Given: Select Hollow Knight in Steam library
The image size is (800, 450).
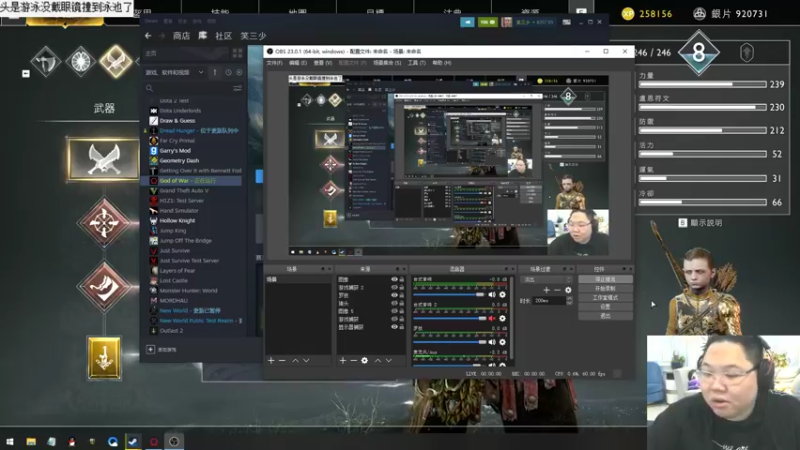Looking at the screenshot, I should coord(177,221).
